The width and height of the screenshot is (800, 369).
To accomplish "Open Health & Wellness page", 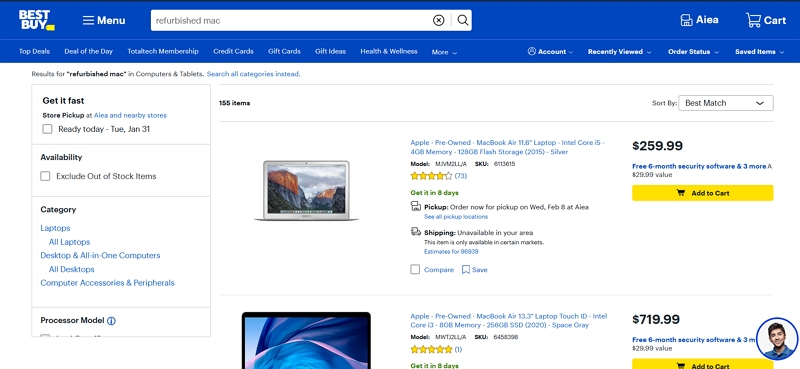I will point(389,51).
